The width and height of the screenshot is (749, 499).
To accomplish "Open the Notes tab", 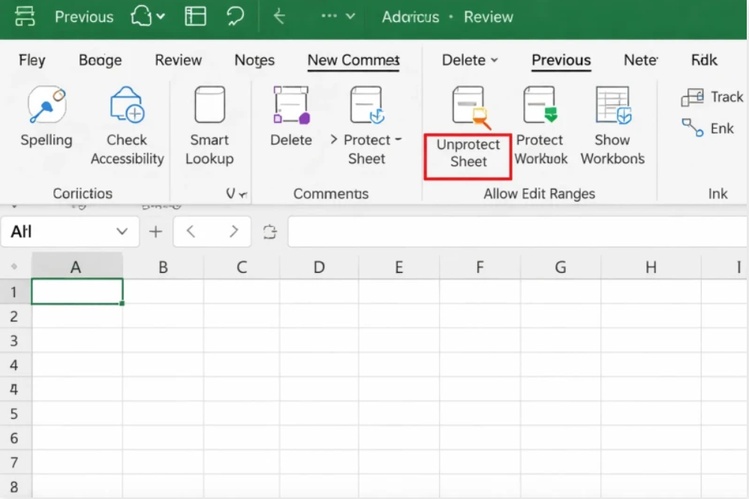I will [255, 60].
